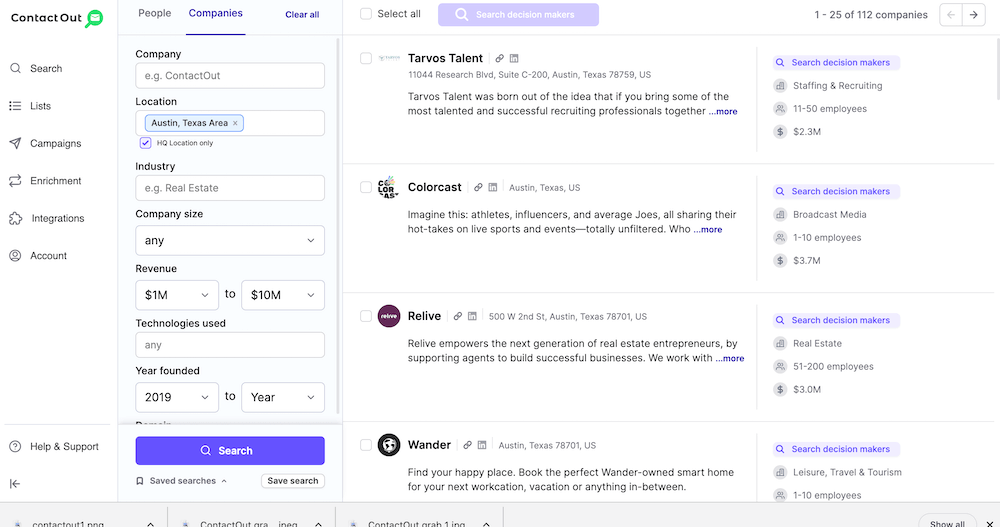Image resolution: width=1000 pixels, height=527 pixels.
Task: Open the Wander company name
Action: pos(429,445)
